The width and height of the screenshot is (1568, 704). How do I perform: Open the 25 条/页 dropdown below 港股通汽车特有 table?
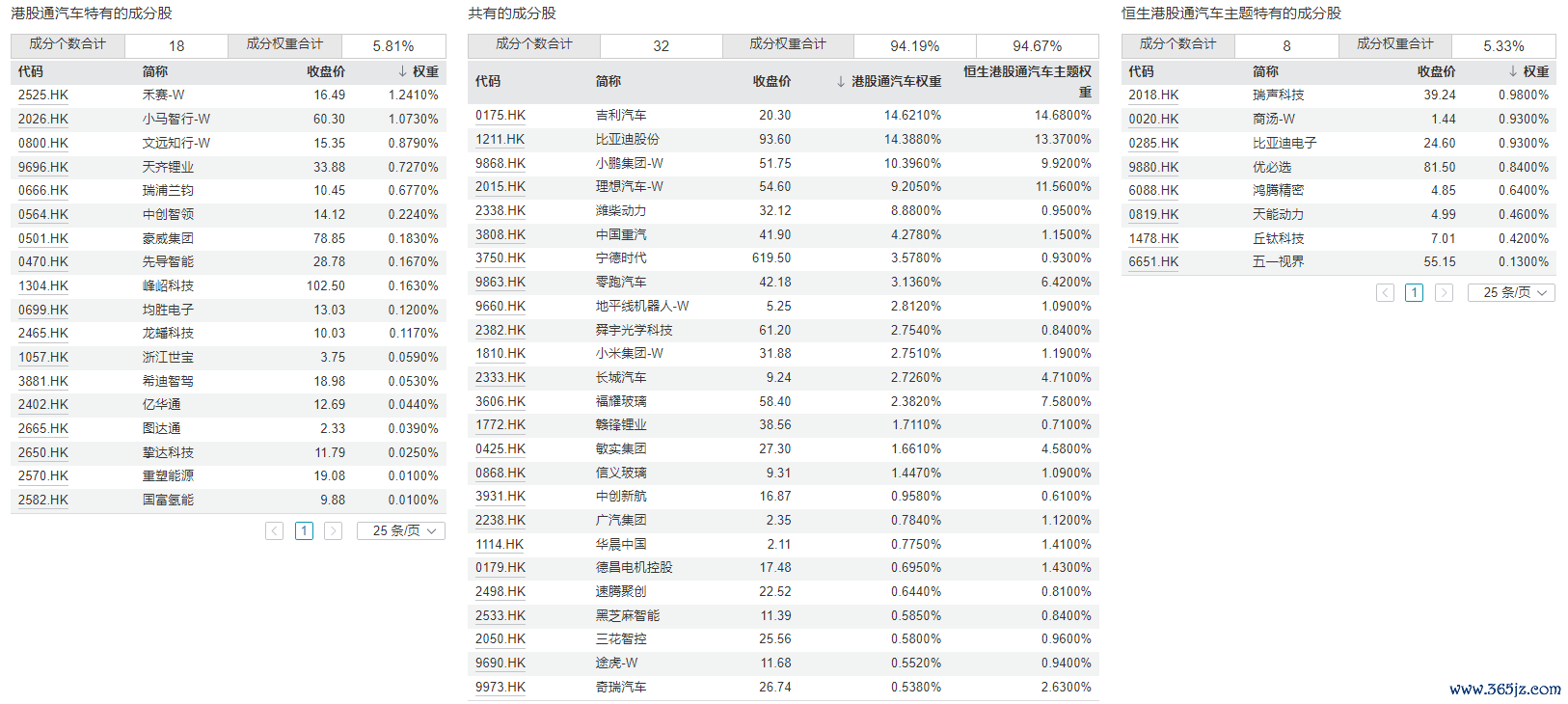(x=401, y=530)
